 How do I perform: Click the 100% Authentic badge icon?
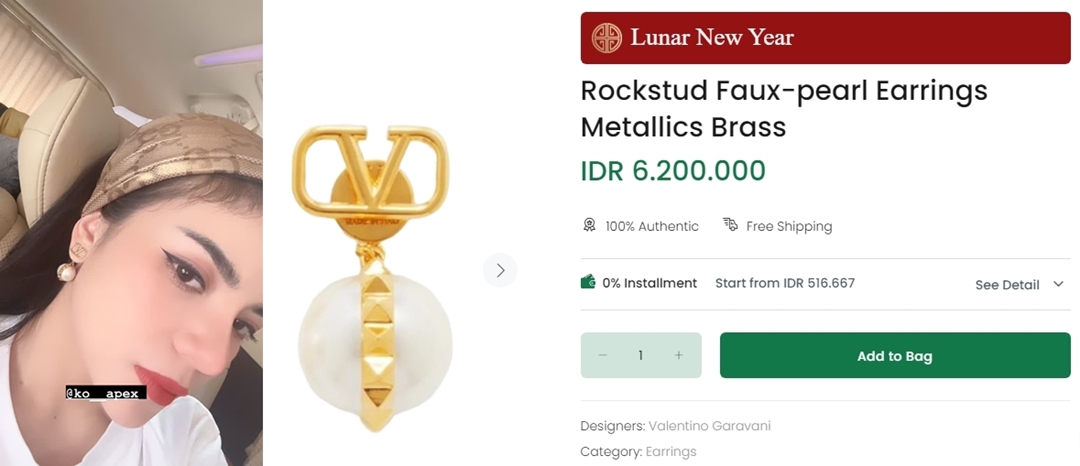pos(590,225)
